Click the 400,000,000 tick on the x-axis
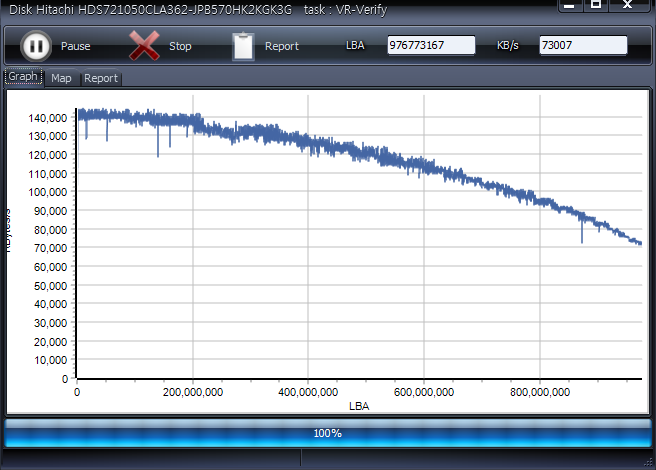The width and height of the screenshot is (656, 470). pos(308,392)
